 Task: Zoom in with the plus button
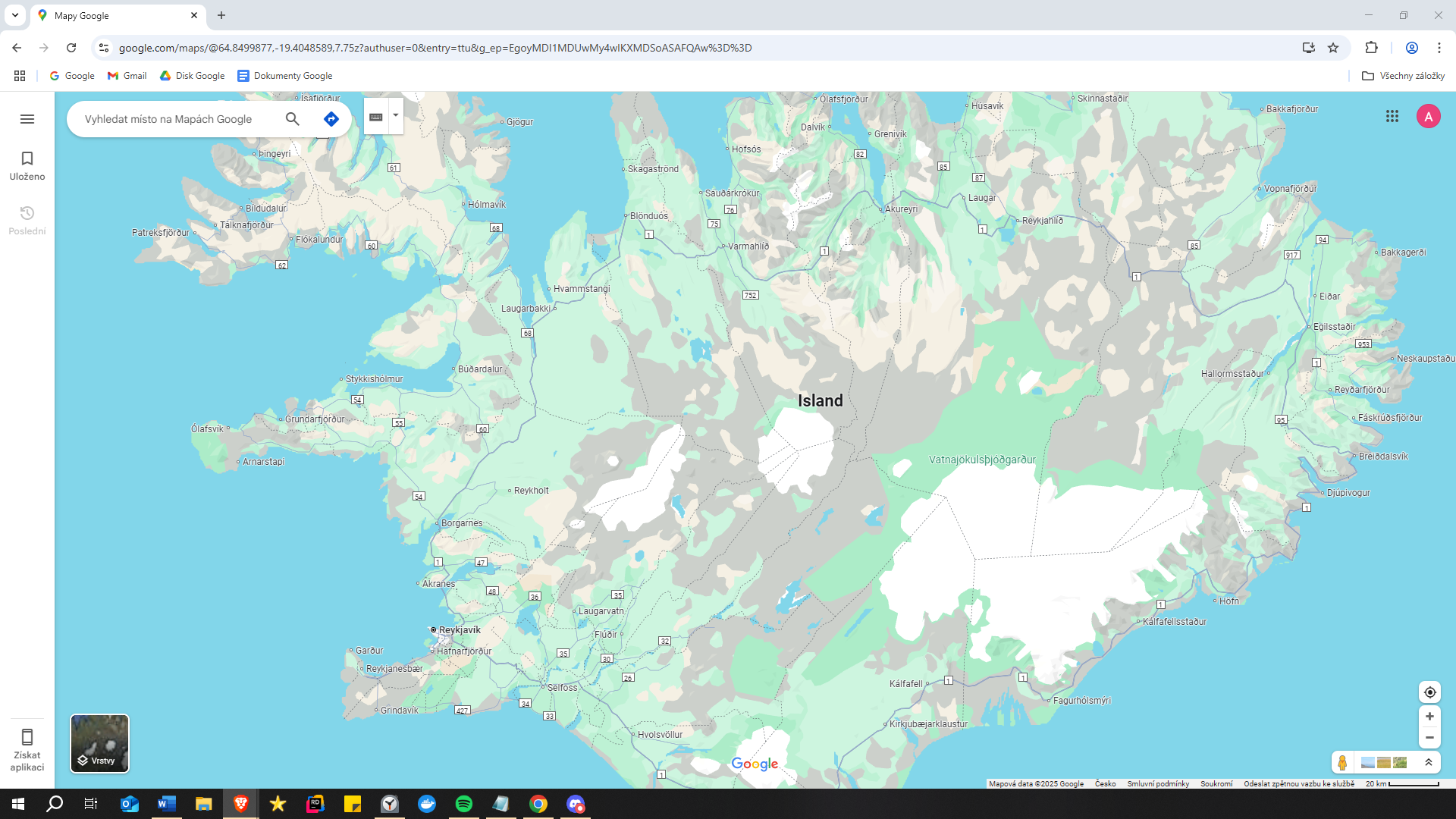click(x=1429, y=717)
